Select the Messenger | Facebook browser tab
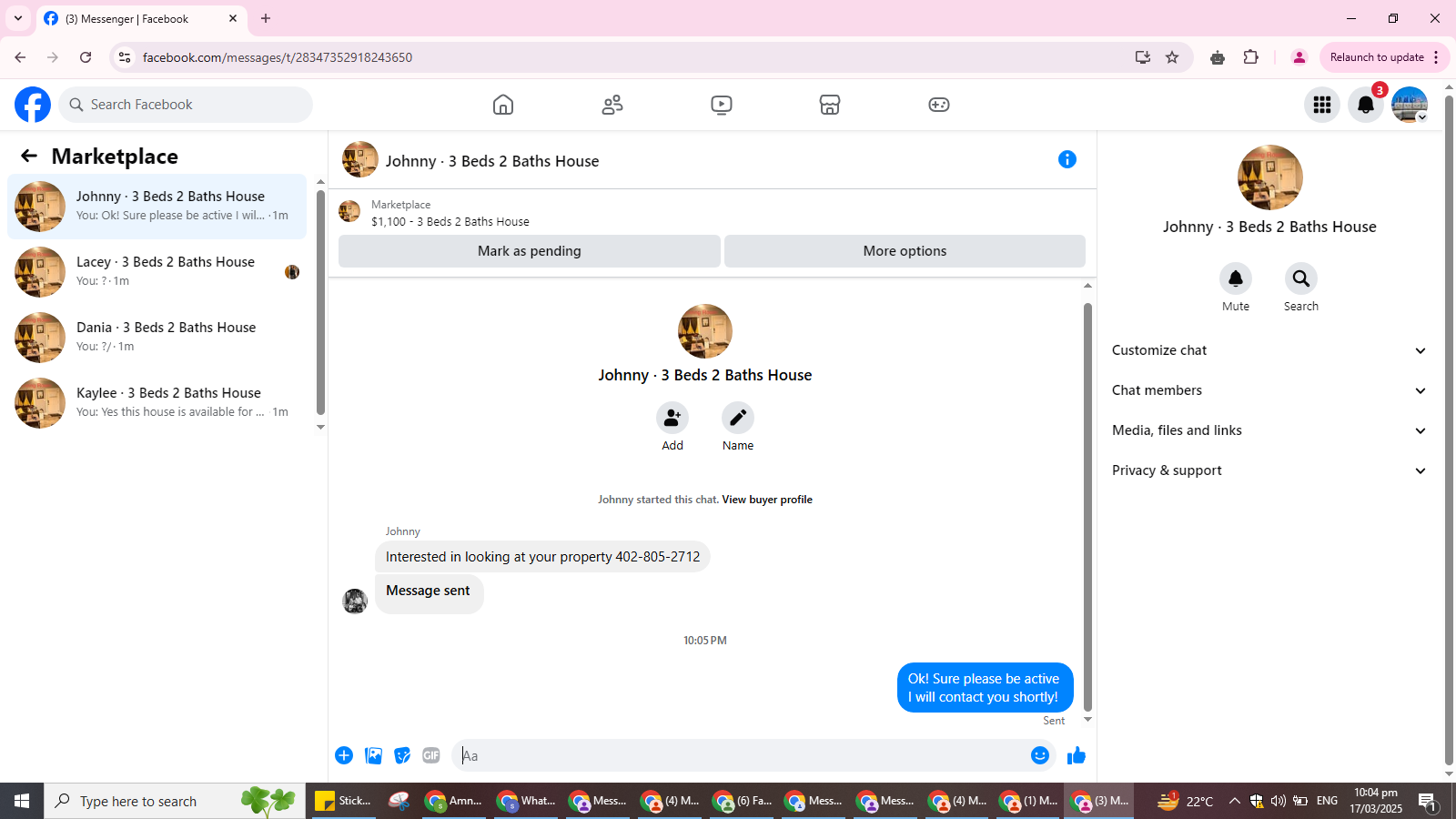The image size is (1456, 819). point(142,19)
